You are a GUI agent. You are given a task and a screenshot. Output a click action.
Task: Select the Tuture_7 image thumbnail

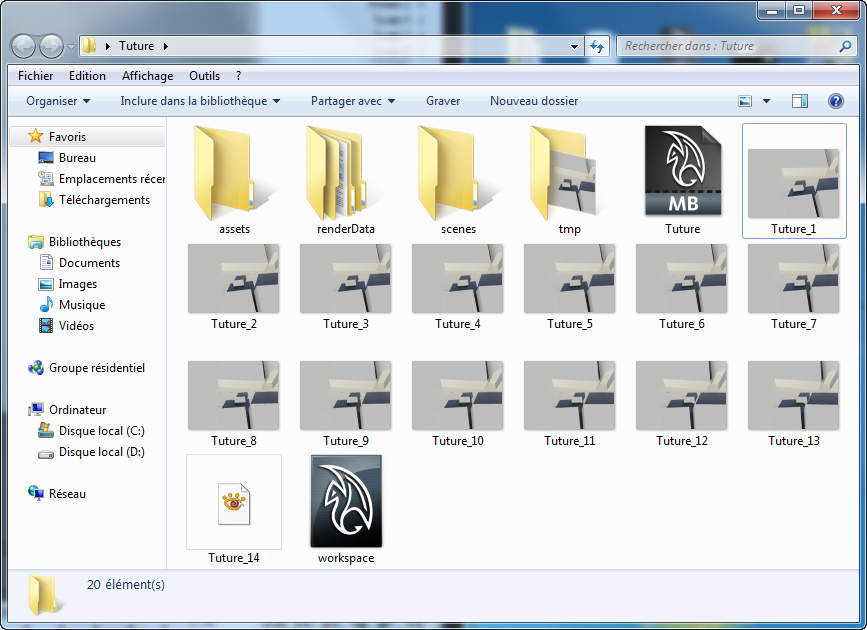794,279
